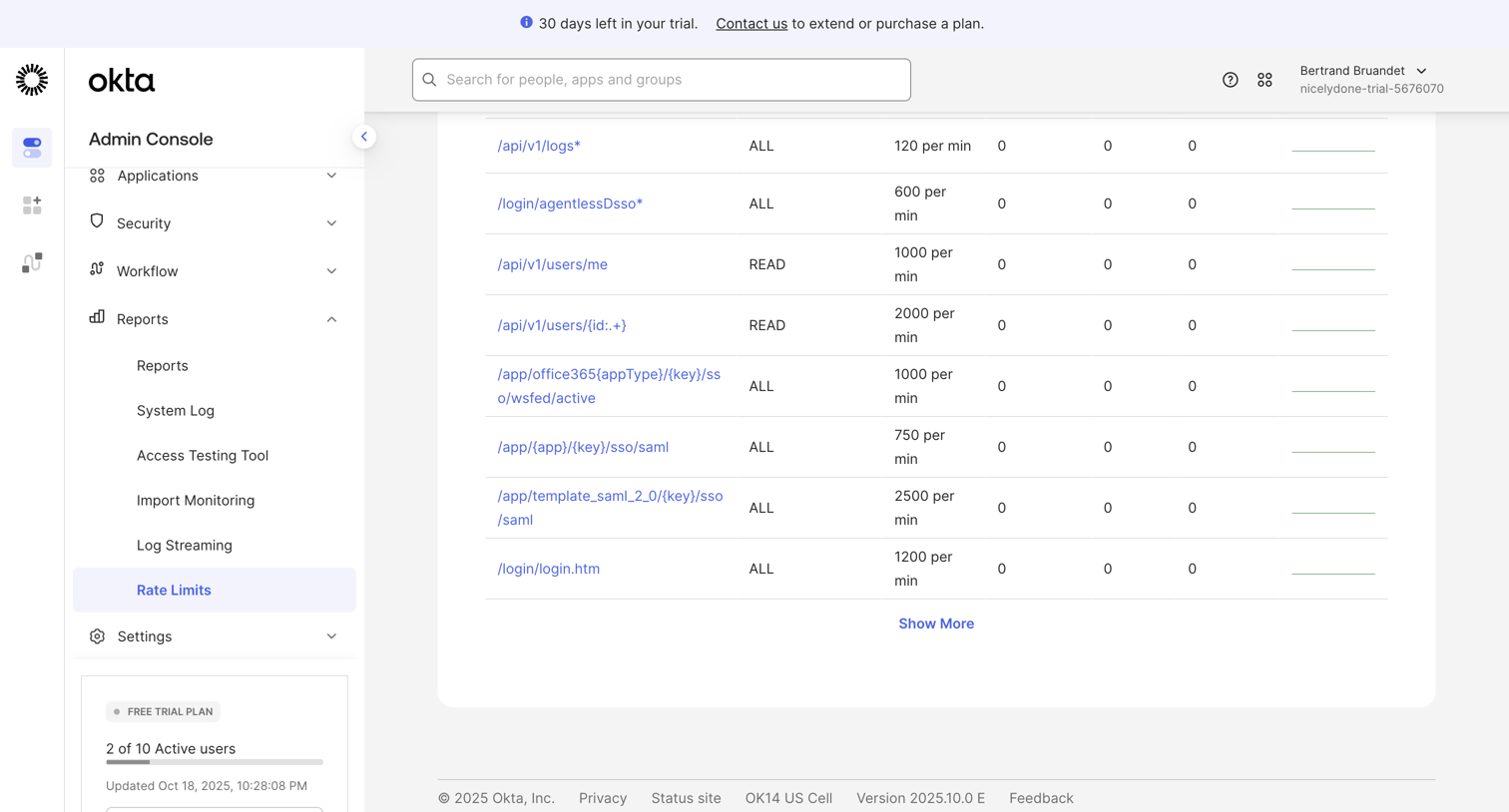Click the Reports bar chart icon
This screenshot has height=812, width=1509.
click(x=97, y=317)
